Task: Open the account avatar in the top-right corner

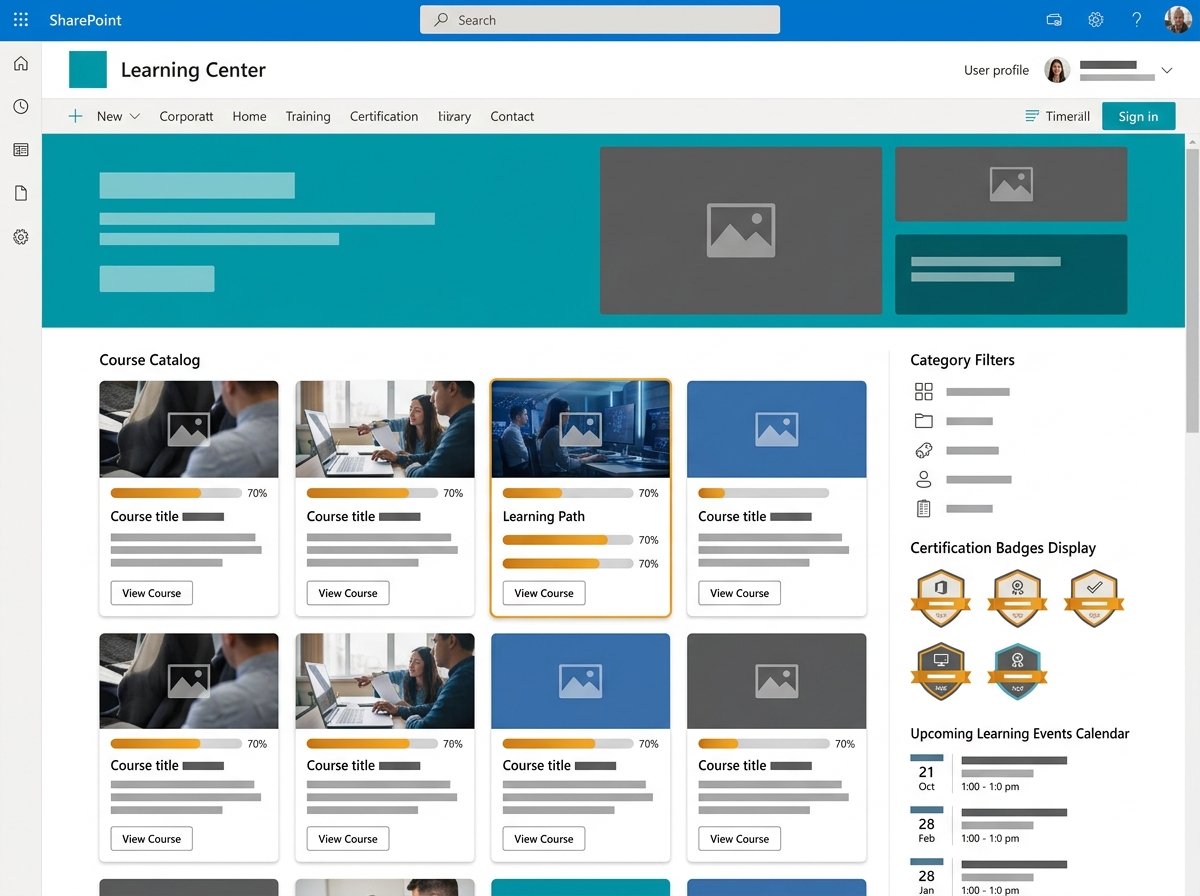Action: (x=1178, y=20)
